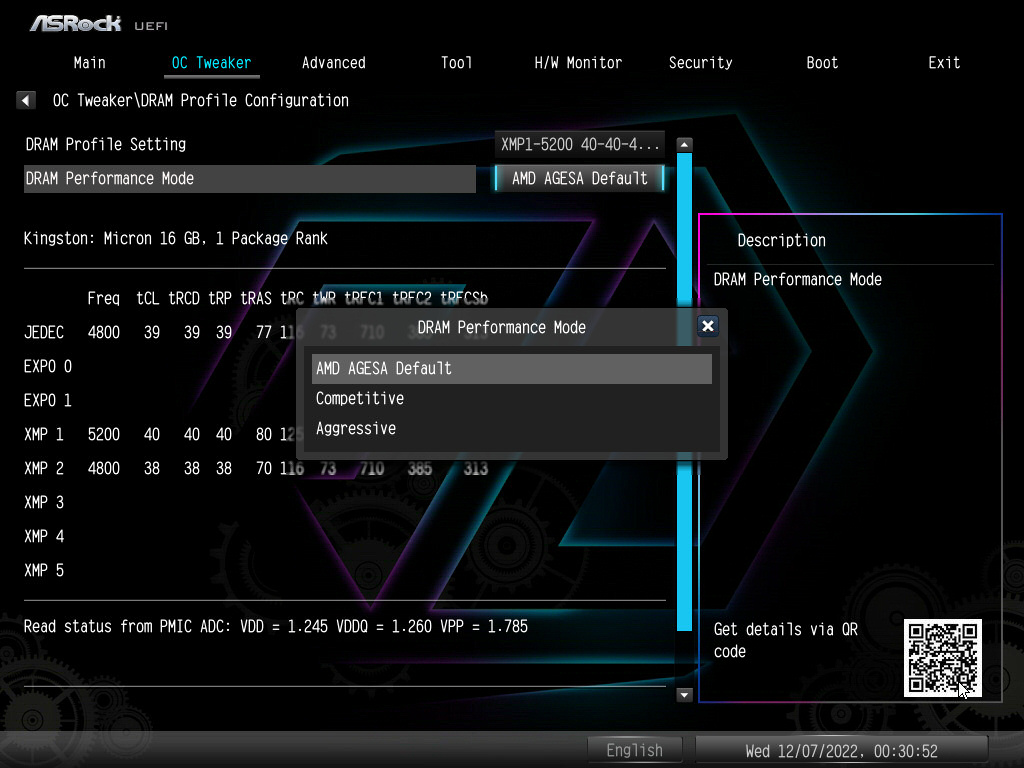Select the Exit menu item
This screenshot has height=768, width=1024.
click(944, 62)
